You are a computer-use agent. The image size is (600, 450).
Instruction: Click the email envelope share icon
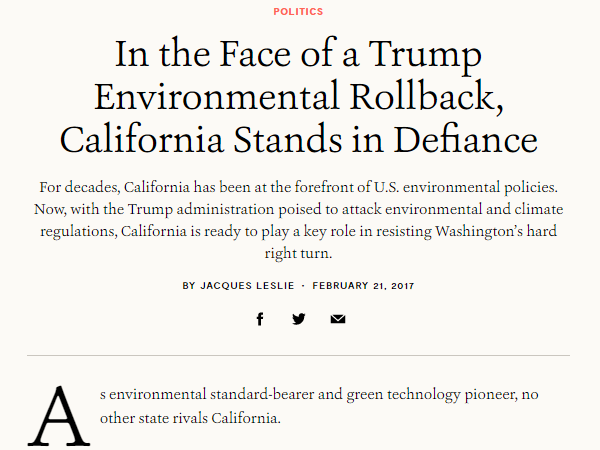[x=338, y=319]
